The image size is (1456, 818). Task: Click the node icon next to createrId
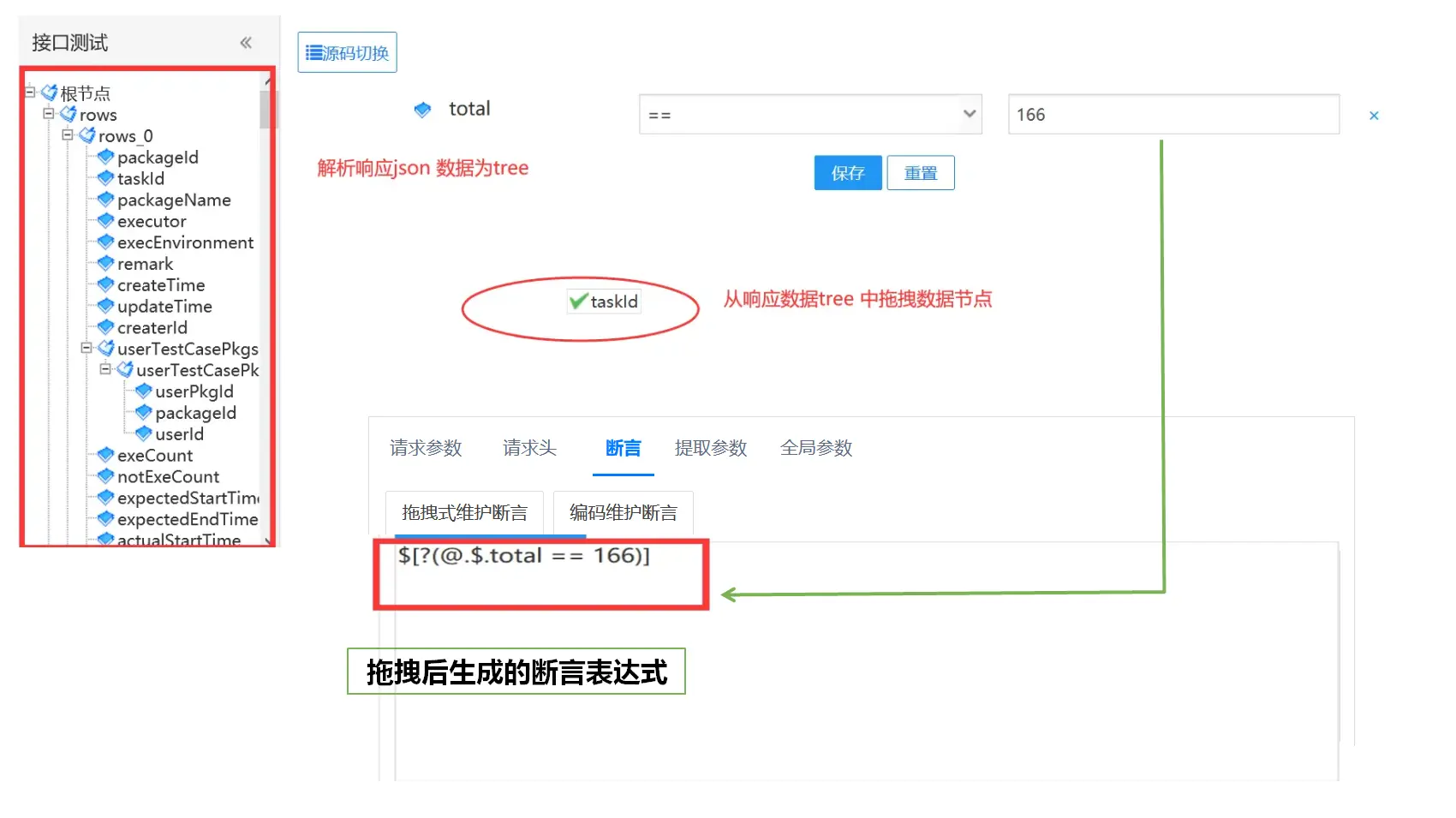coord(106,327)
